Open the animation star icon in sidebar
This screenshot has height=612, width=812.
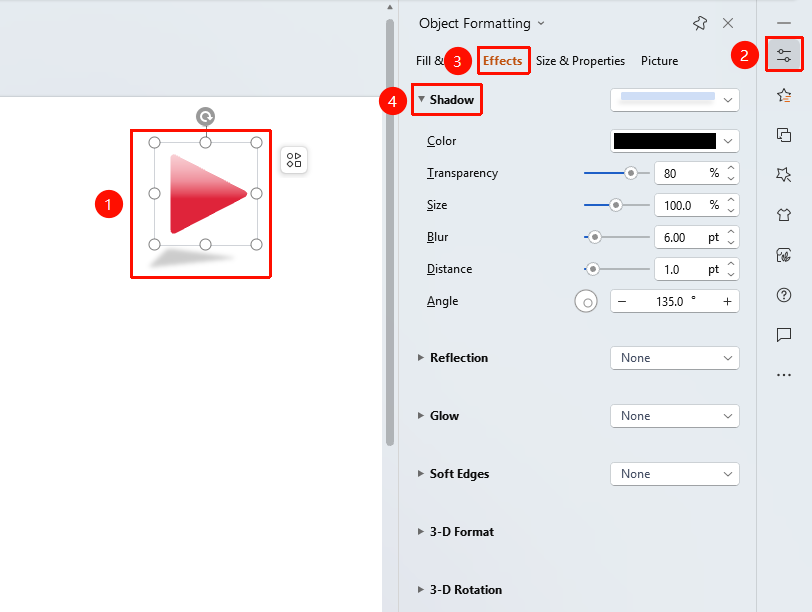pyautogui.click(x=784, y=95)
